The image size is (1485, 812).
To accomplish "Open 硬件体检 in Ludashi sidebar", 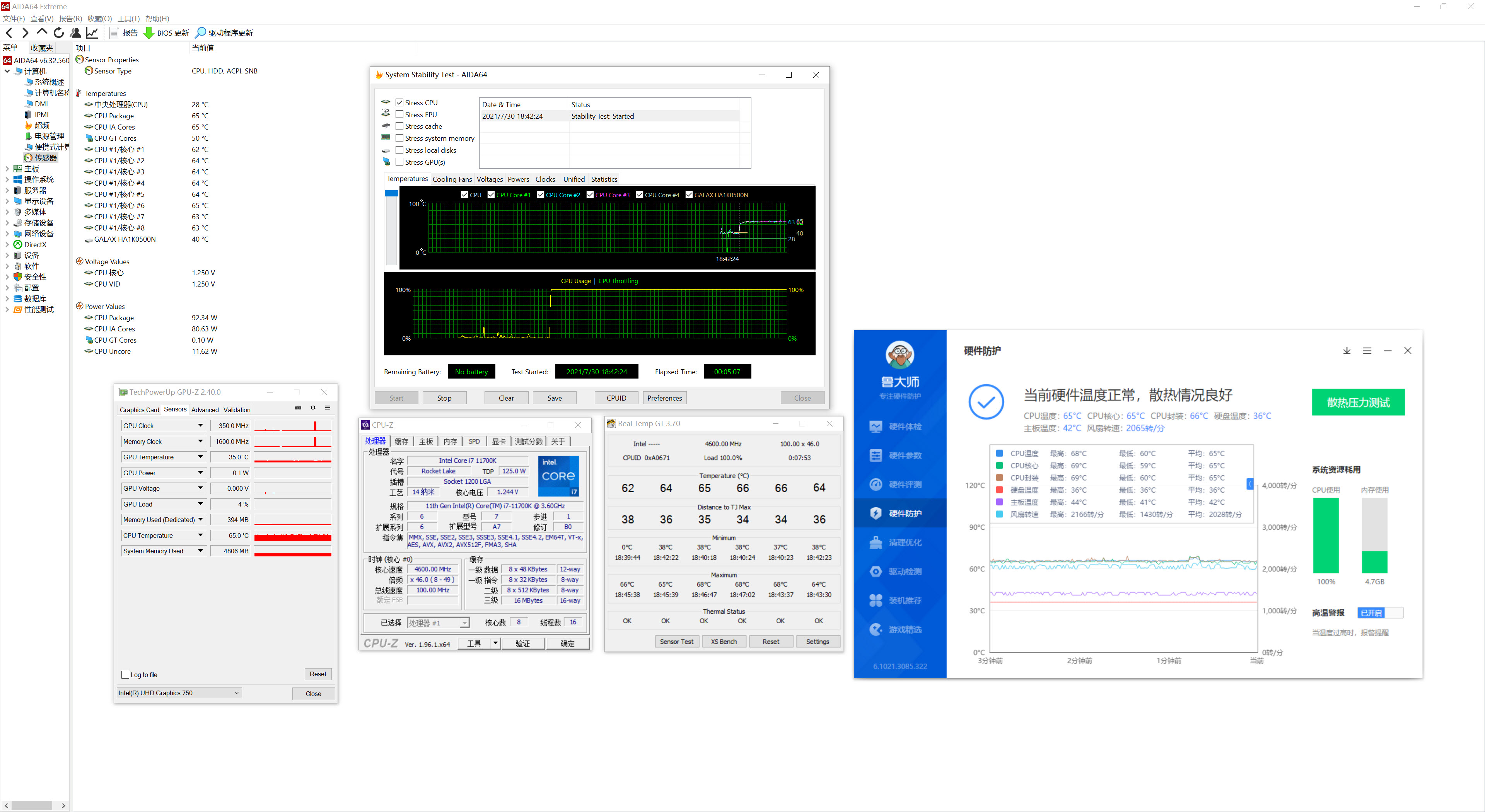I will (x=904, y=426).
